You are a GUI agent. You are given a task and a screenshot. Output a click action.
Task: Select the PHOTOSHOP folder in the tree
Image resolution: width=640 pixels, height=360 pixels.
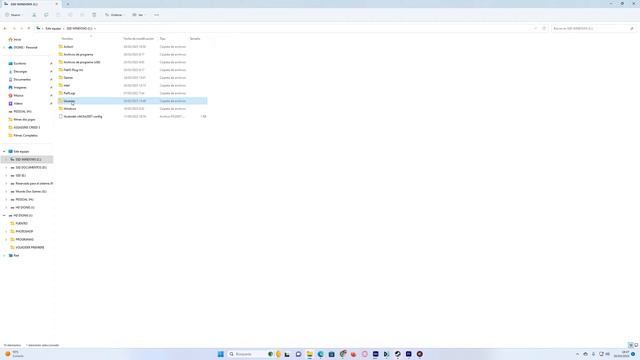click(24, 231)
